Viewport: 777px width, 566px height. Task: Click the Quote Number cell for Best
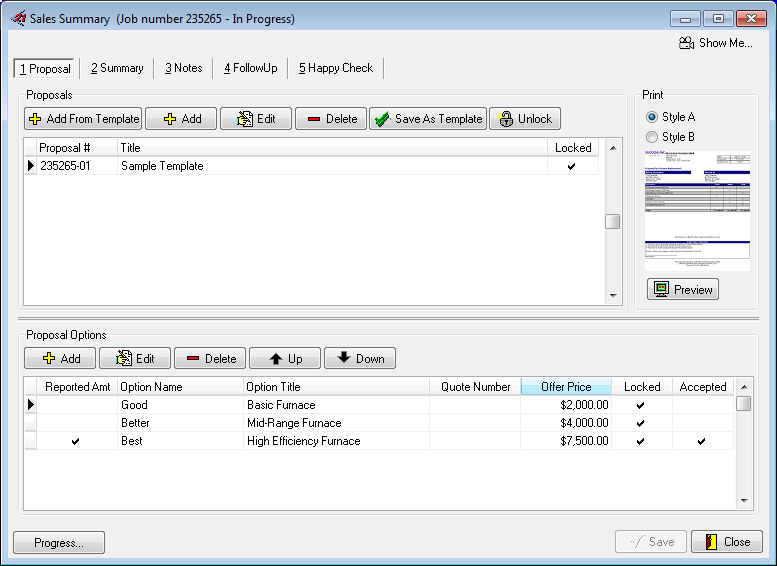(475, 441)
